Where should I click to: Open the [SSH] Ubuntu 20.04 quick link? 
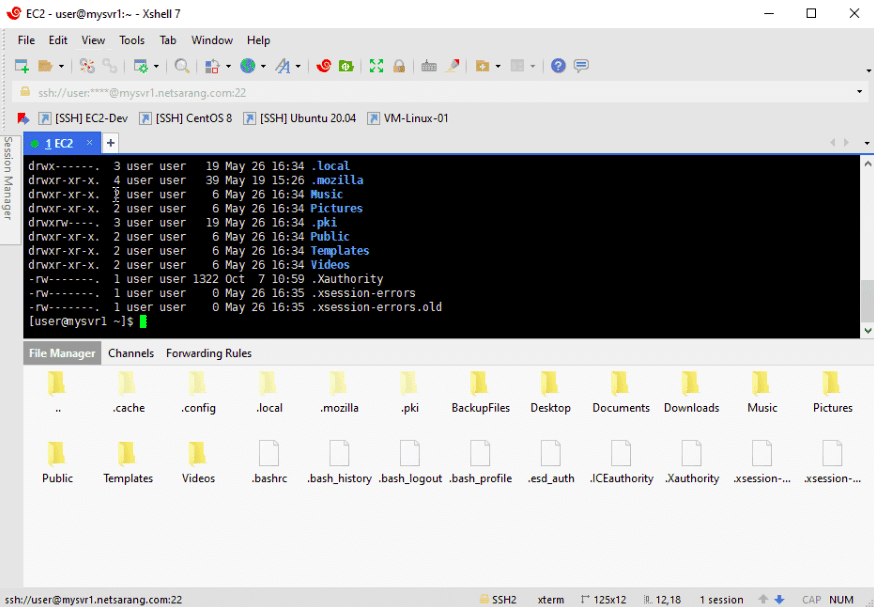[x=299, y=118]
